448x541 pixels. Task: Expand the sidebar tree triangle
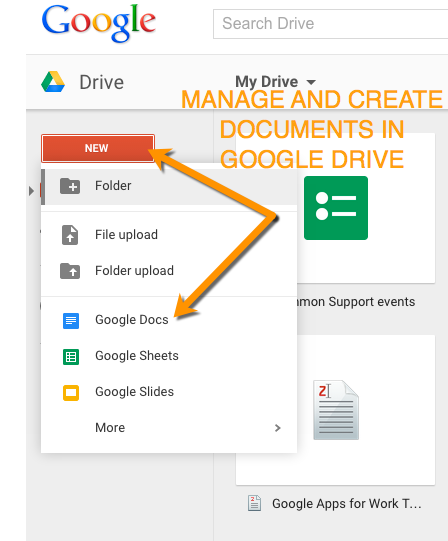click(x=31, y=191)
